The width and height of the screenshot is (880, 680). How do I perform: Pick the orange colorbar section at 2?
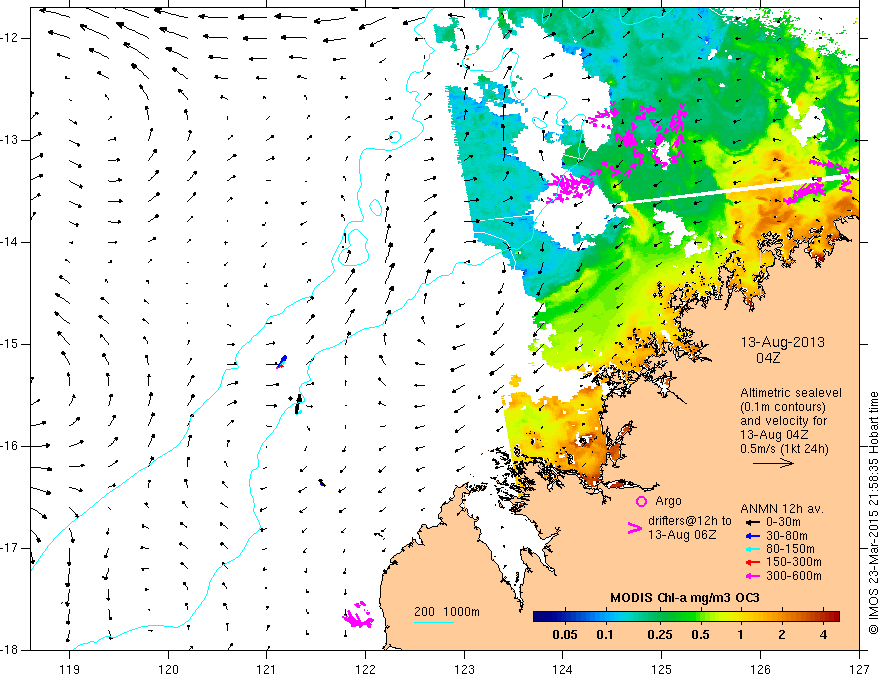coord(781,617)
